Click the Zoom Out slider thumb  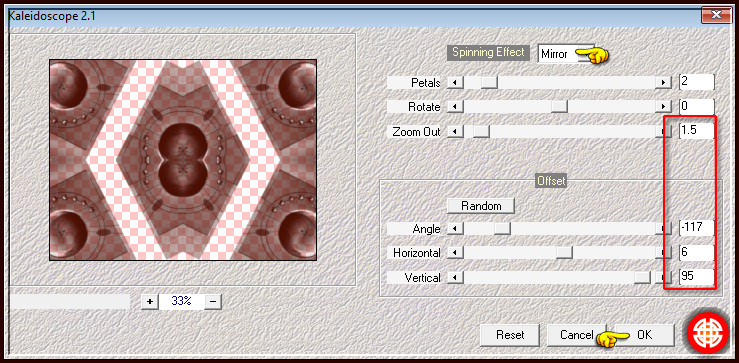coord(481,132)
